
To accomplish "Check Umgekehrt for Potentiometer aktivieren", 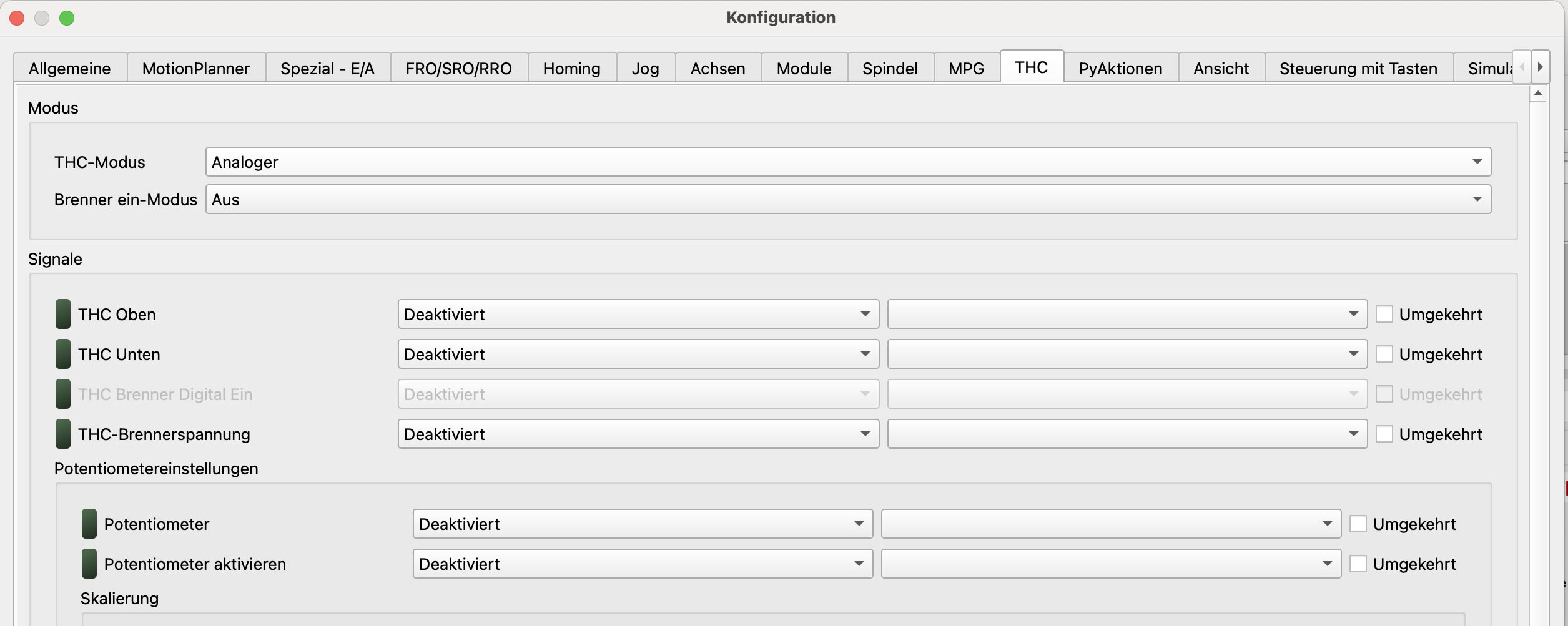I will point(1358,564).
